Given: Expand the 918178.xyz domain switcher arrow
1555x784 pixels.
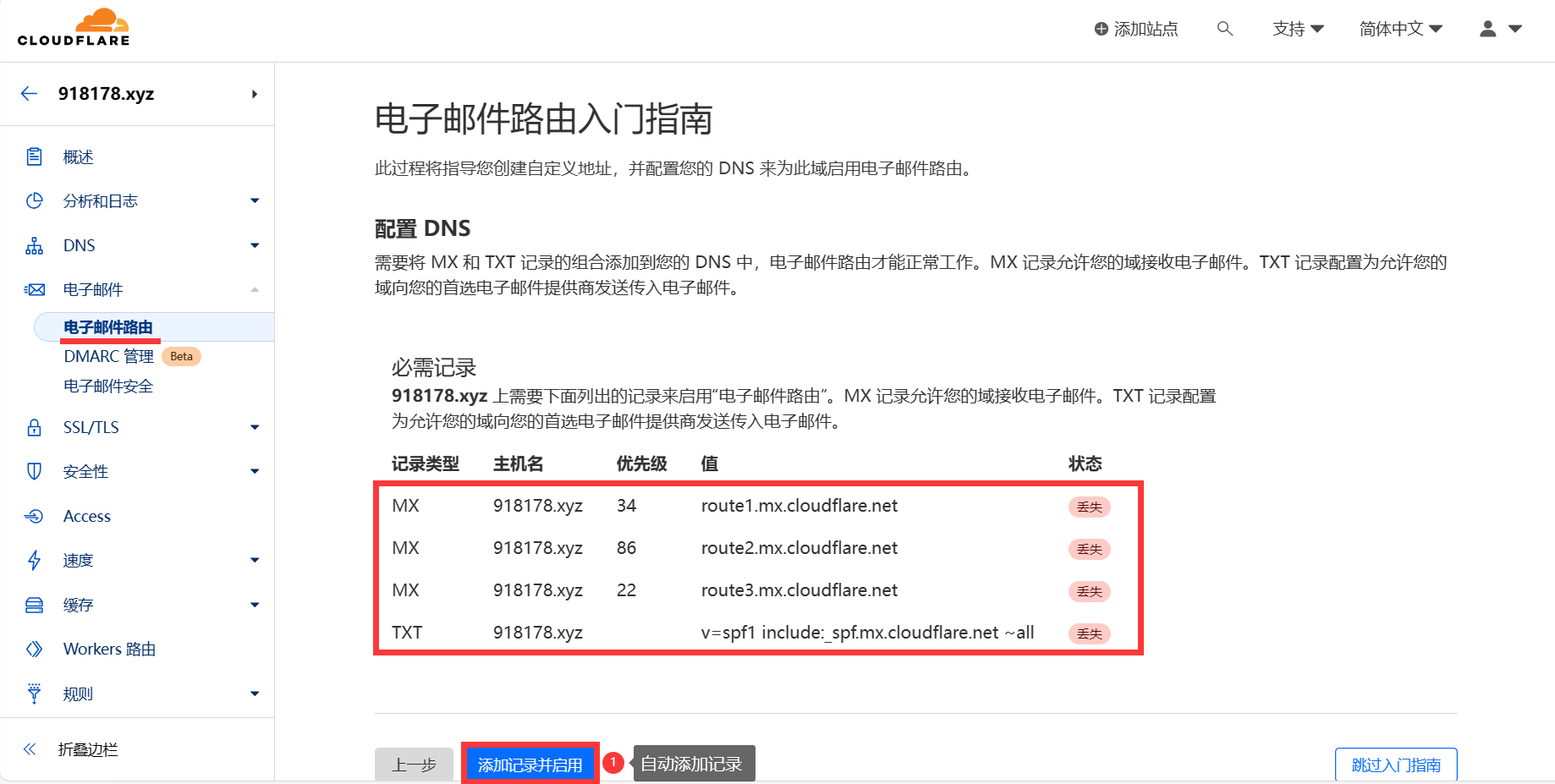Looking at the screenshot, I should click(254, 94).
